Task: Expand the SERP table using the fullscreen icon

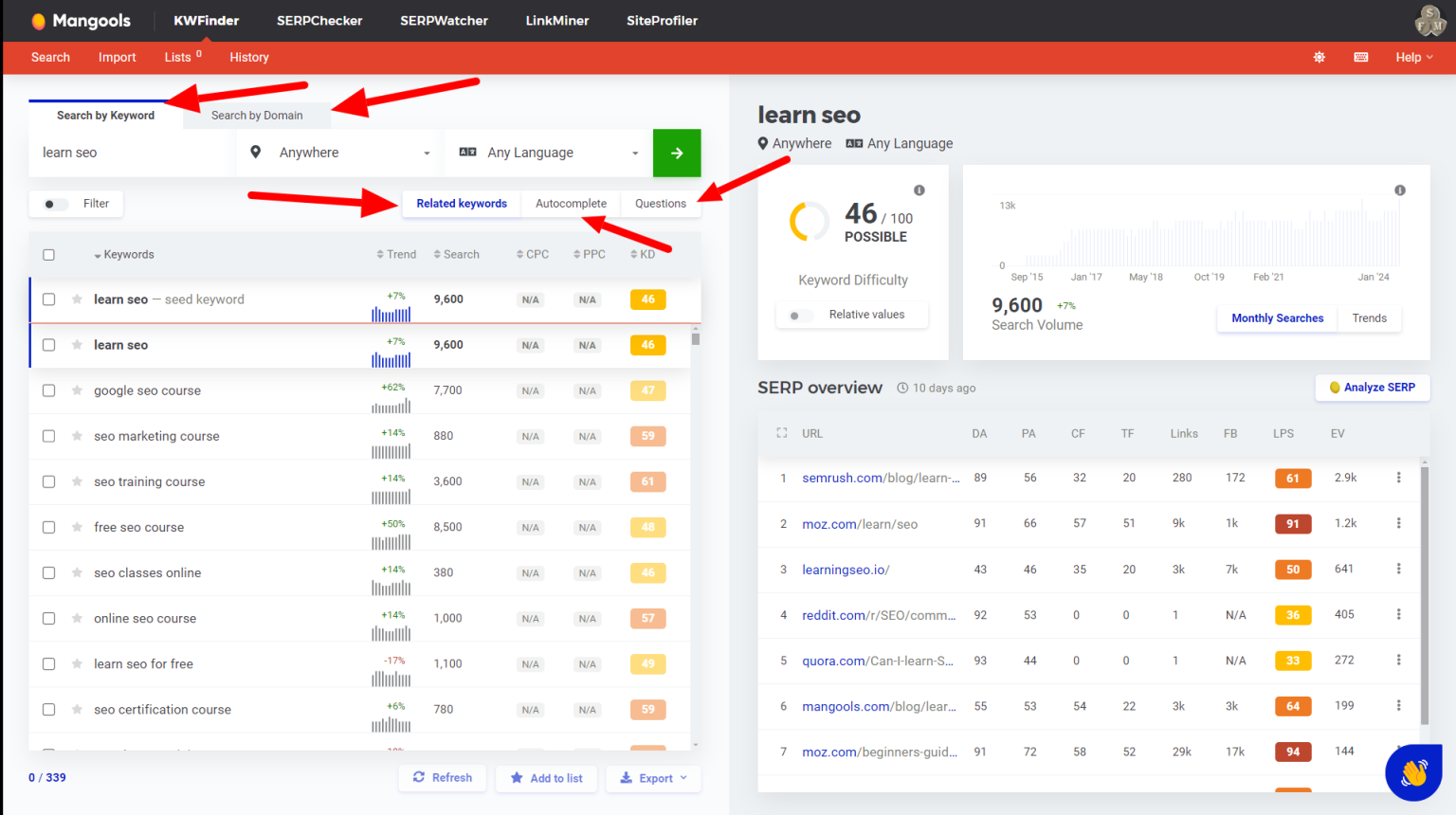Action: pyautogui.click(x=781, y=432)
